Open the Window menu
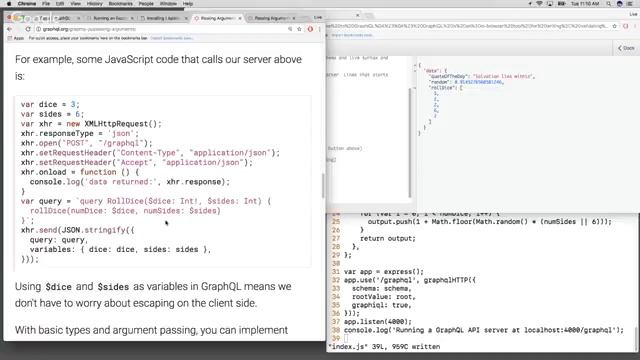 tap(168, 4)
